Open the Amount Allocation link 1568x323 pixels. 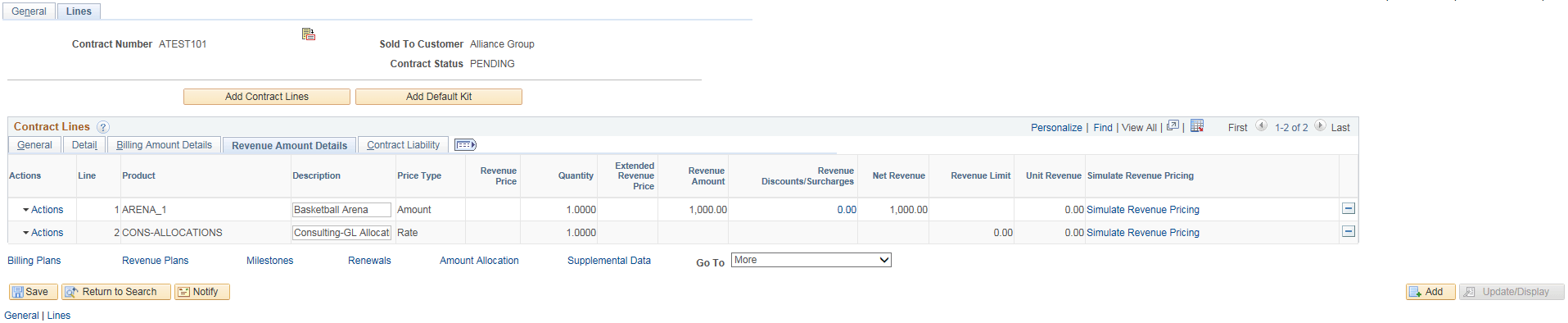pyautogui.click(x=479, y=261)
